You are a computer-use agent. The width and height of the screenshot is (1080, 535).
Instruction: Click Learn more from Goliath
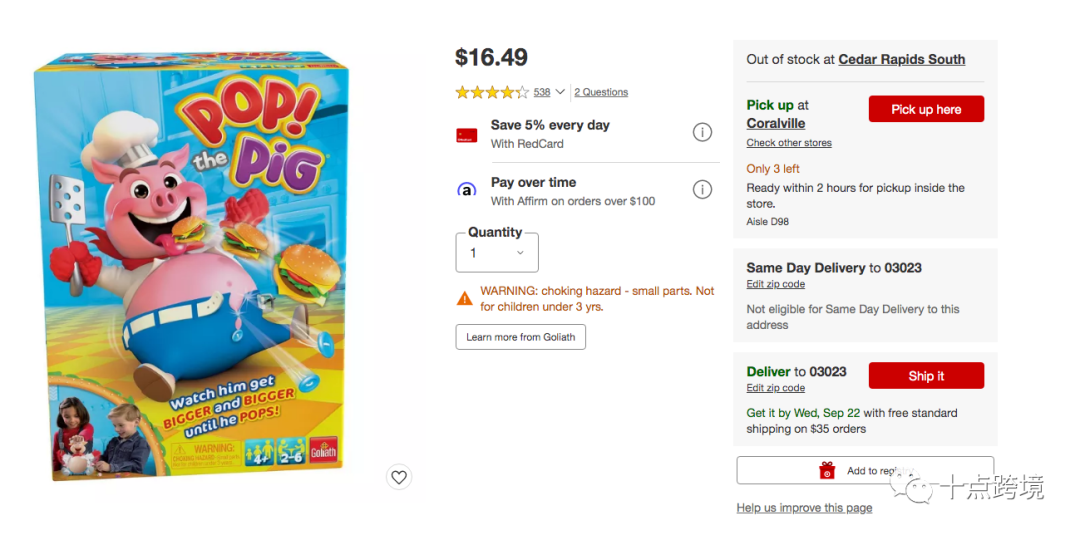[520, 337]
